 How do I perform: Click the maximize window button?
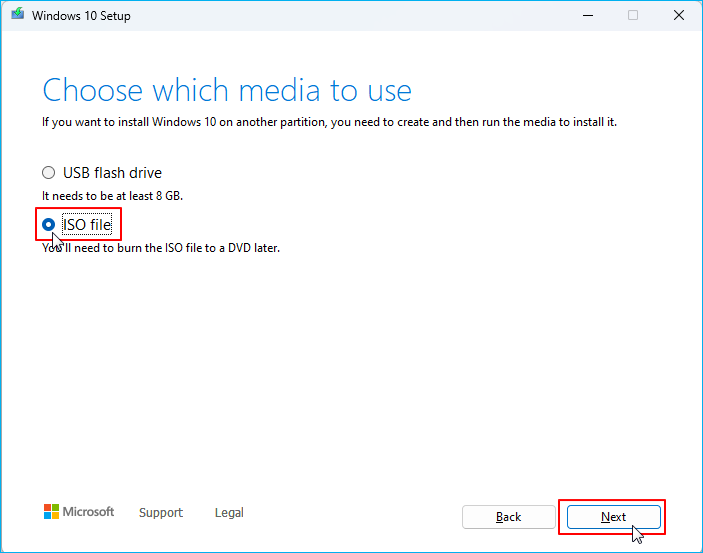[633, 16]
